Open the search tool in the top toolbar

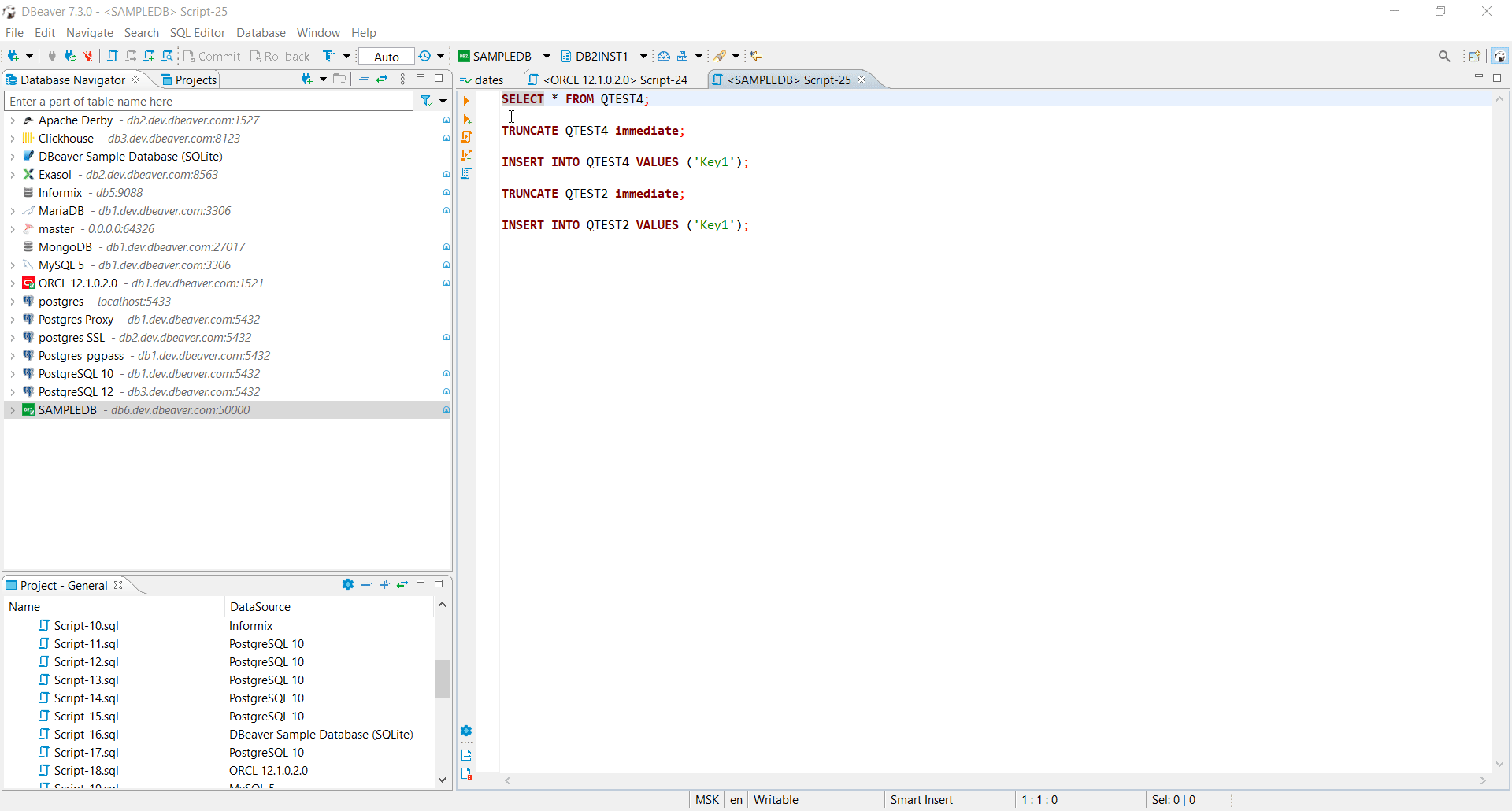1445,56
